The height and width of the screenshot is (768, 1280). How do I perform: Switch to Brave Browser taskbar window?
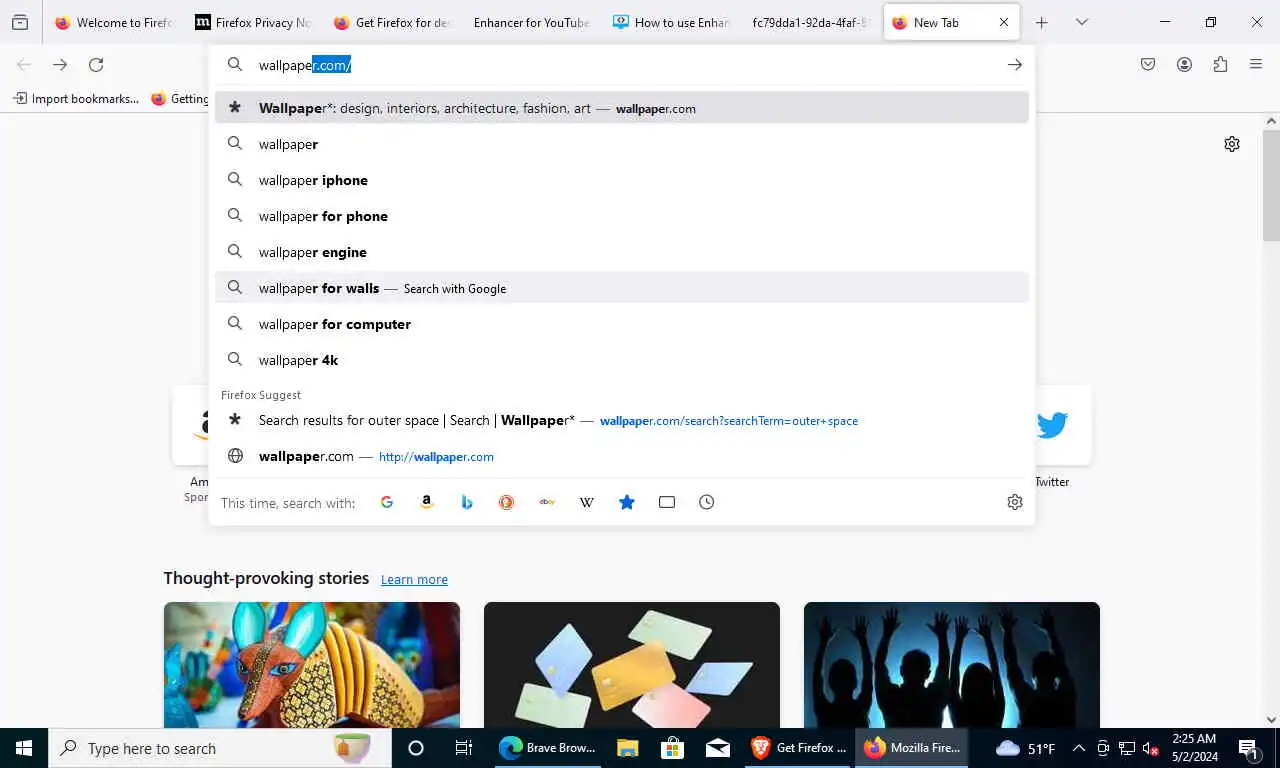coord(549,748)
